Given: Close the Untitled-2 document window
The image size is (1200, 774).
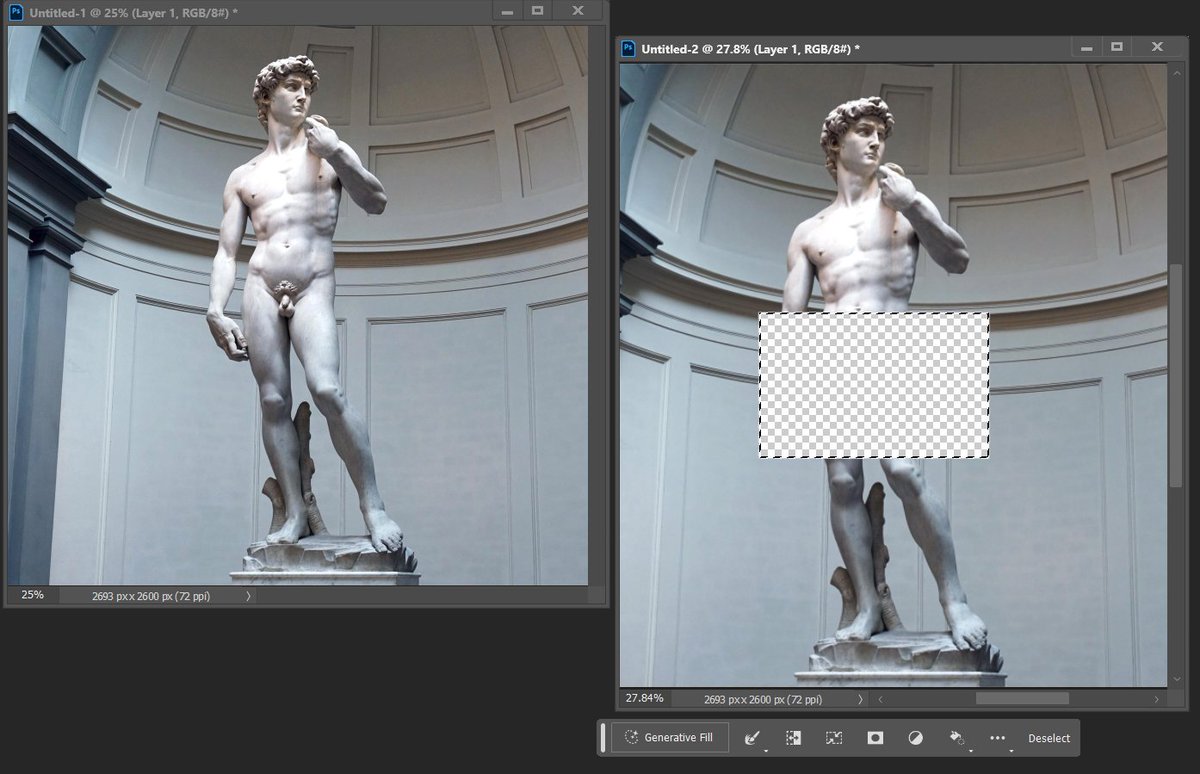Looking at the screenshot, I should (1157, 47).
